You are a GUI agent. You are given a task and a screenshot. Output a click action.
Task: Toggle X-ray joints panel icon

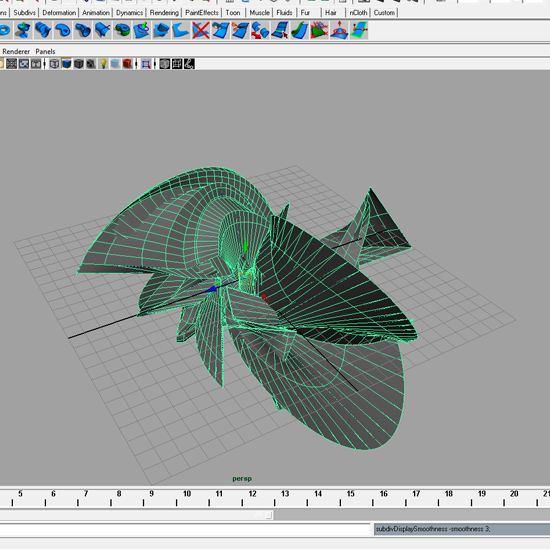(x=189, y=64)
